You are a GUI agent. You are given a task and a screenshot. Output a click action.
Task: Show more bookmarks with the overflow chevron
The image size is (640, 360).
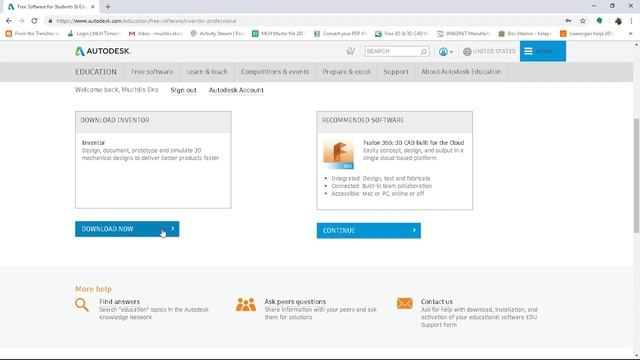[631, 33]
